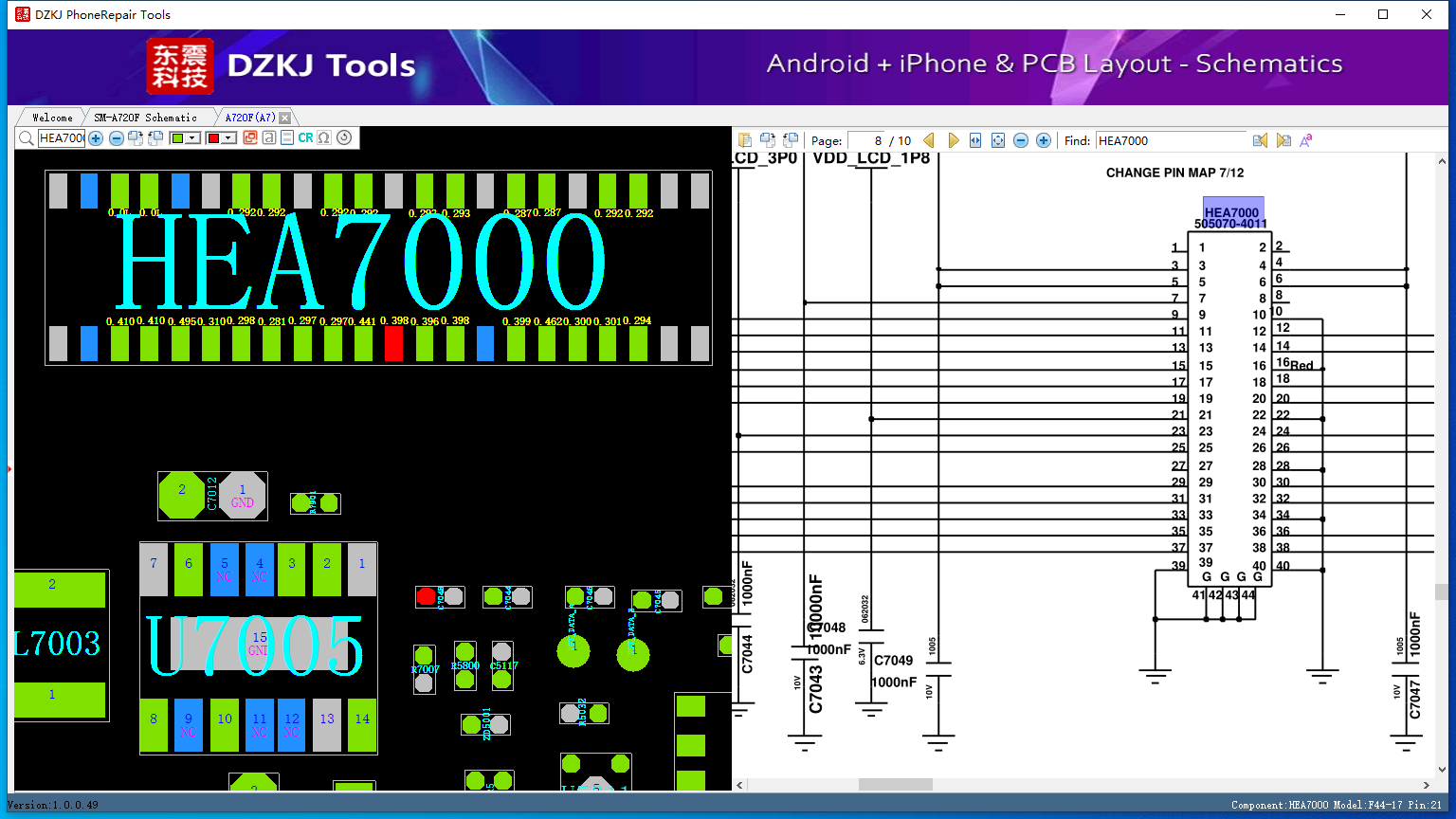Open the SM-A720F Schematic tab

pyautogui.click(x=146, y=118)
